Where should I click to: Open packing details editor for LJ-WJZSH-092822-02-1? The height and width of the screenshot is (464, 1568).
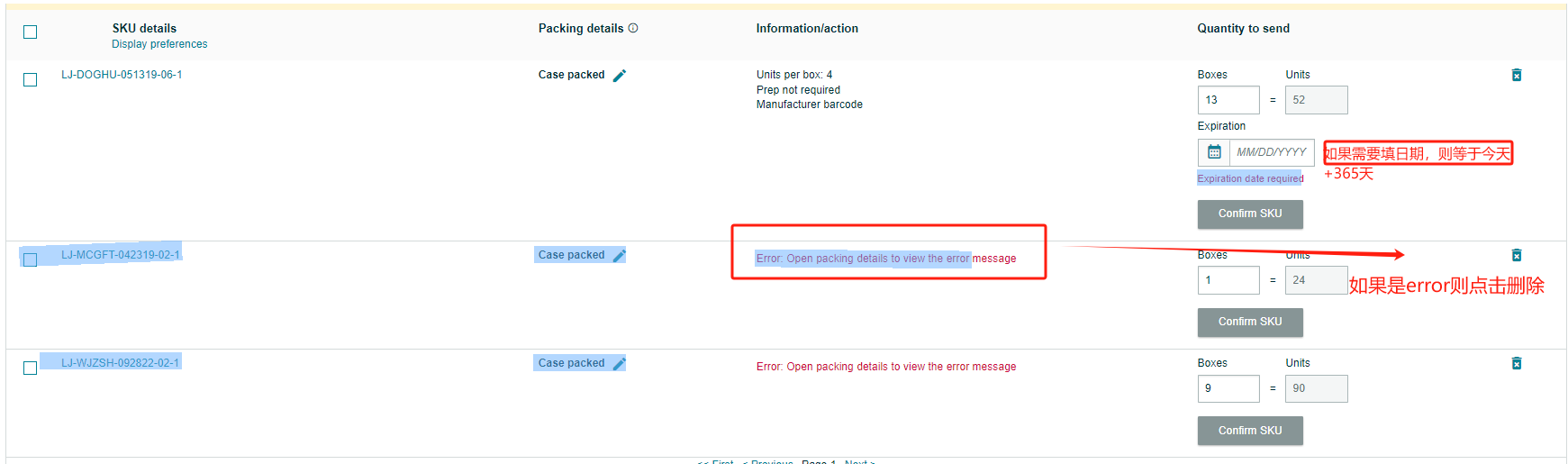[620, 364]
